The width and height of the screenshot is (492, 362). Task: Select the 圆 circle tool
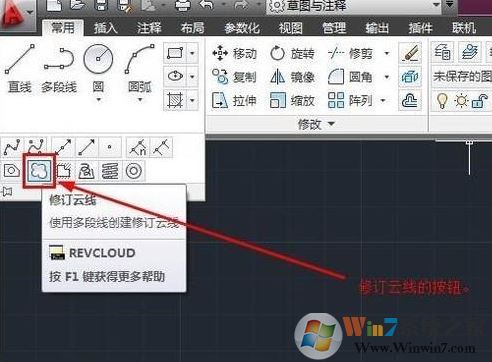[x=98, y=67]
